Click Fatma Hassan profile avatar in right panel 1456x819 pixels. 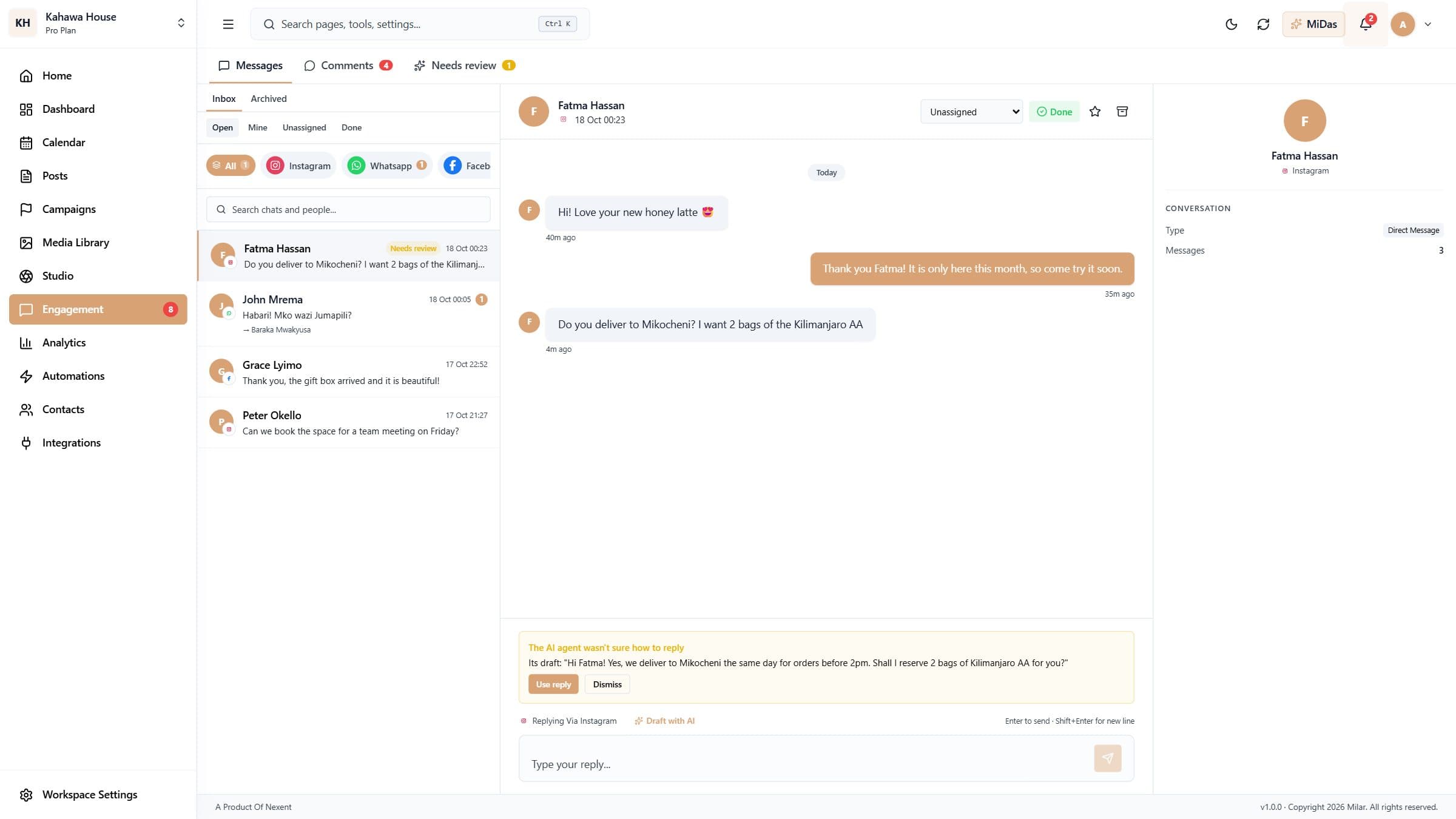[1304, 121]
